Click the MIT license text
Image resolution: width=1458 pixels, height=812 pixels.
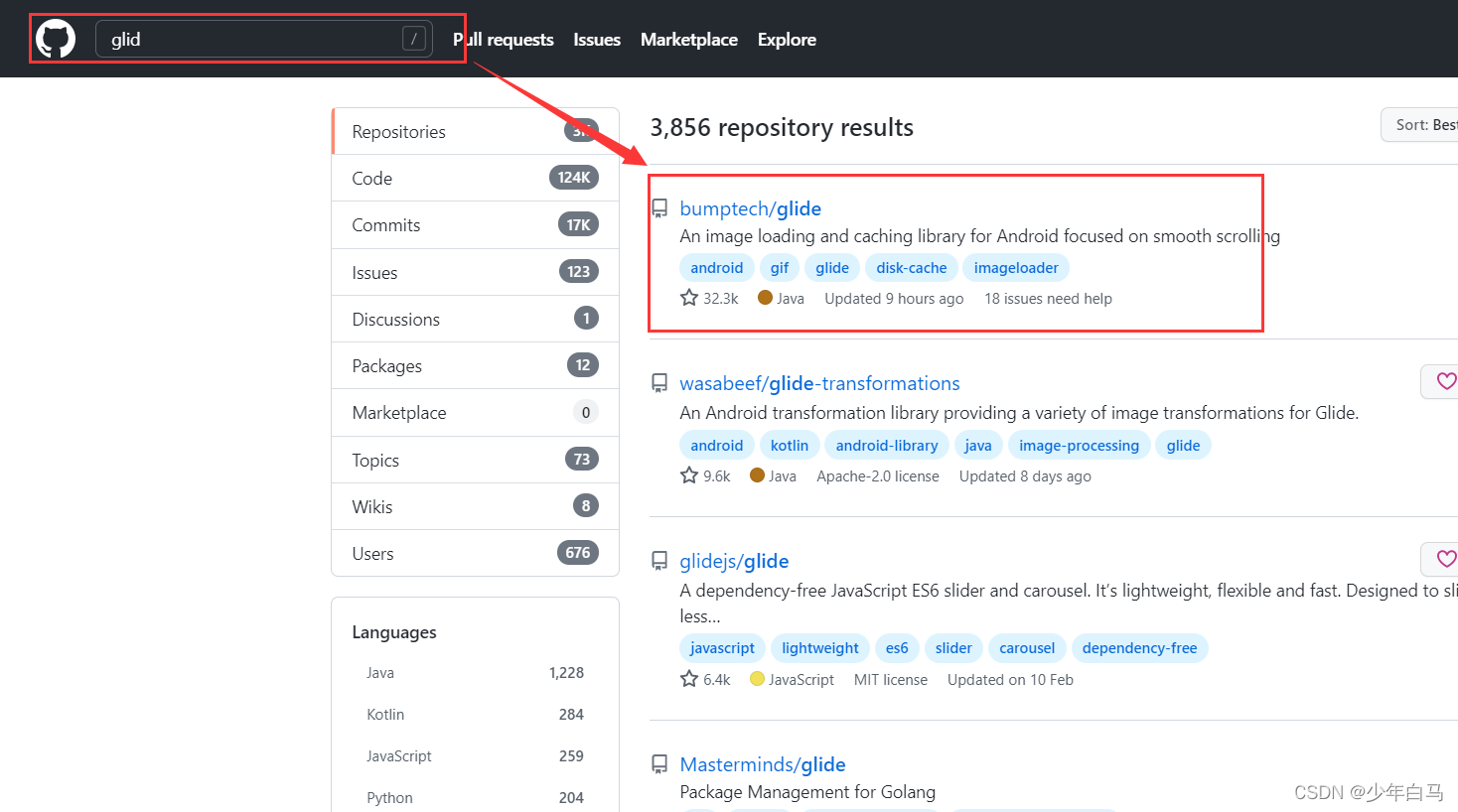891,680
